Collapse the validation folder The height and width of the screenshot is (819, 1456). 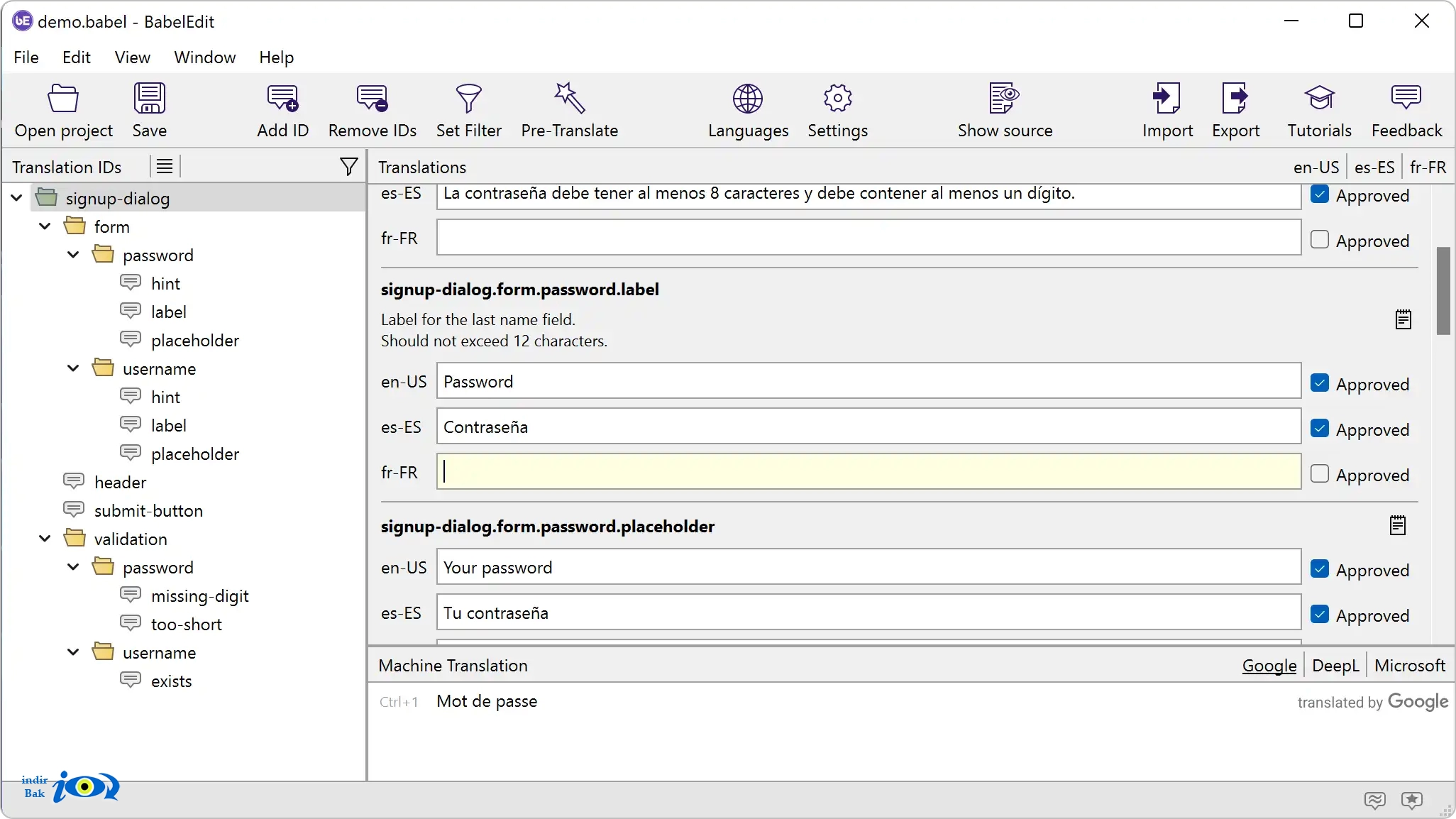(45, 539)
